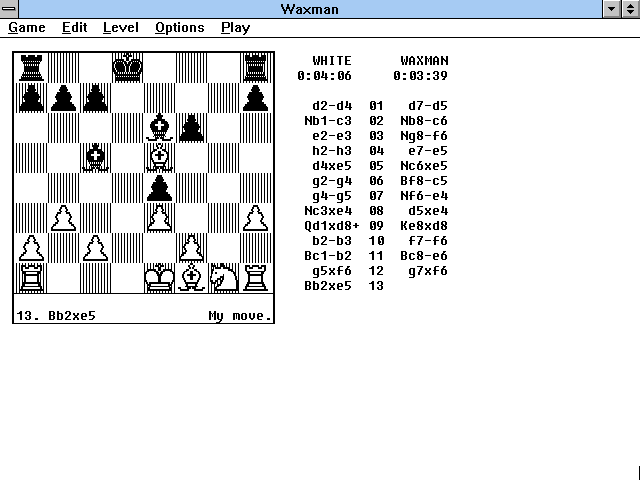Click move entry g7xf6
The image size is (640, 480).
[428, 271]
